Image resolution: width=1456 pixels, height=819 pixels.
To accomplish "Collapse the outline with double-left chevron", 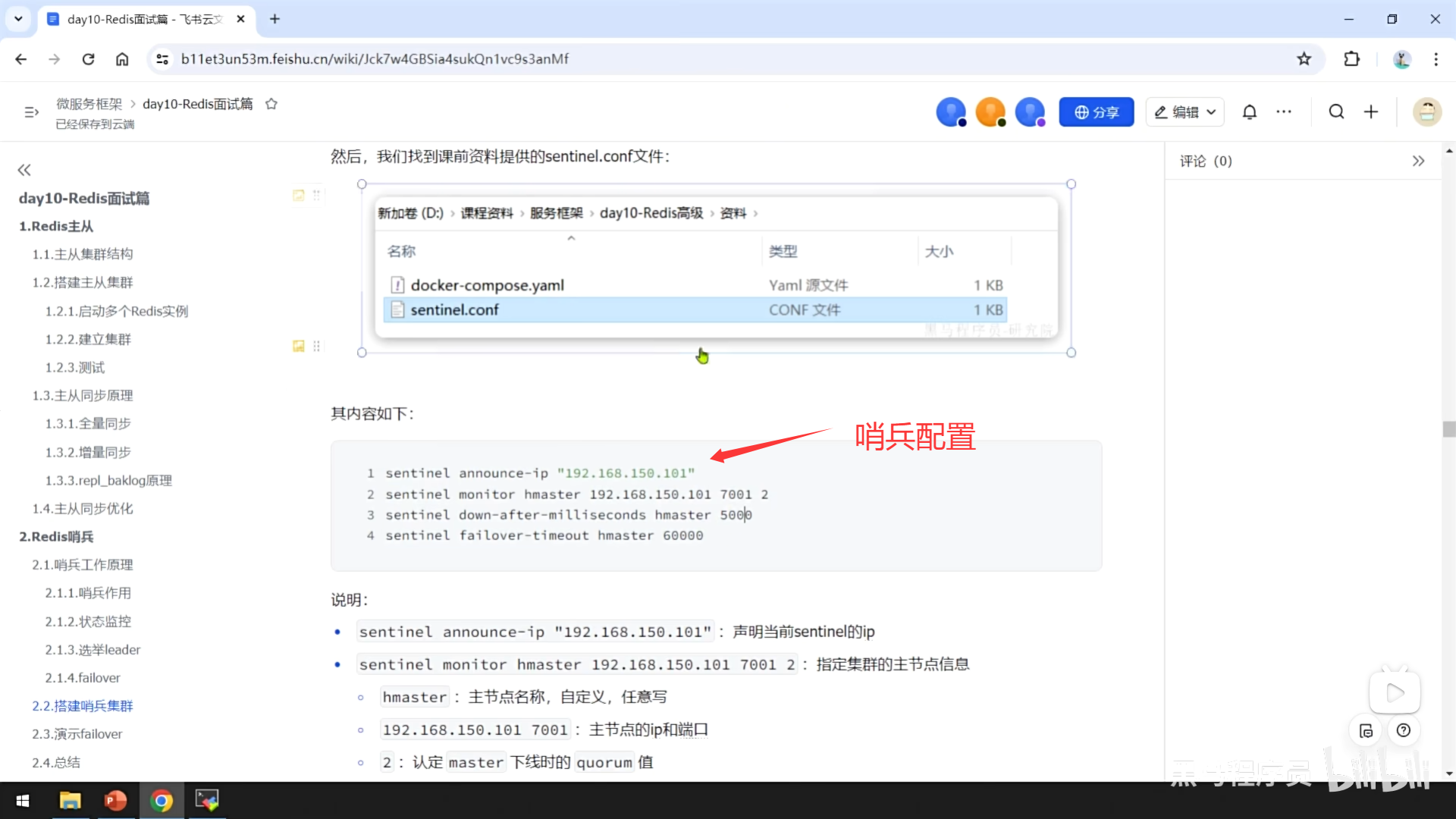I will point(24,170).
